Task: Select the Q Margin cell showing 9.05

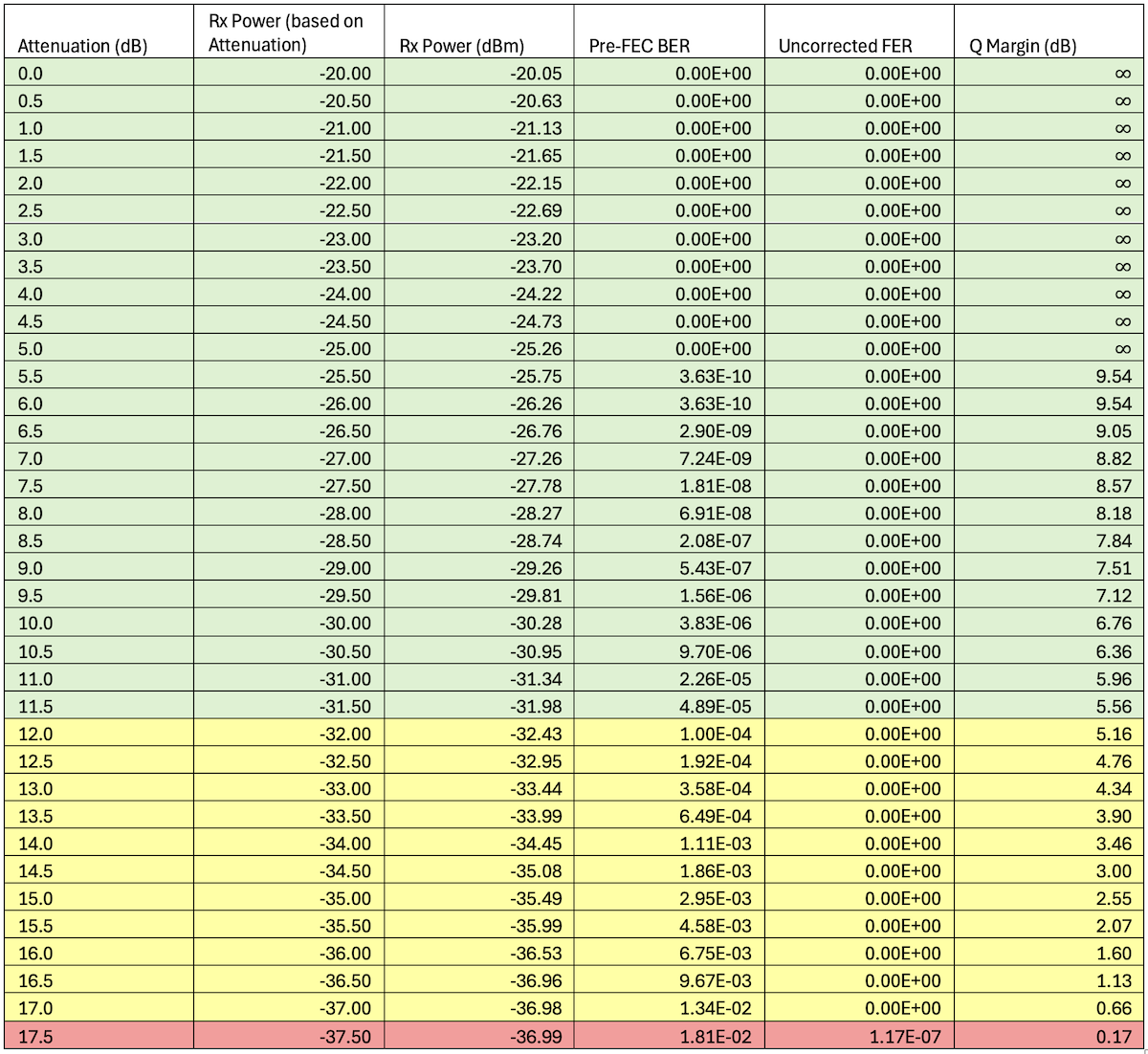Action: coord(1049,431)
